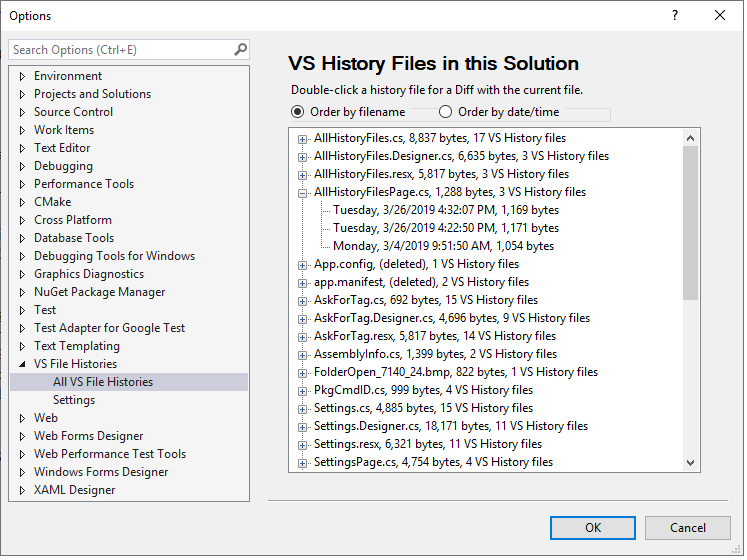Expand the Source Control category

[22, 112]
